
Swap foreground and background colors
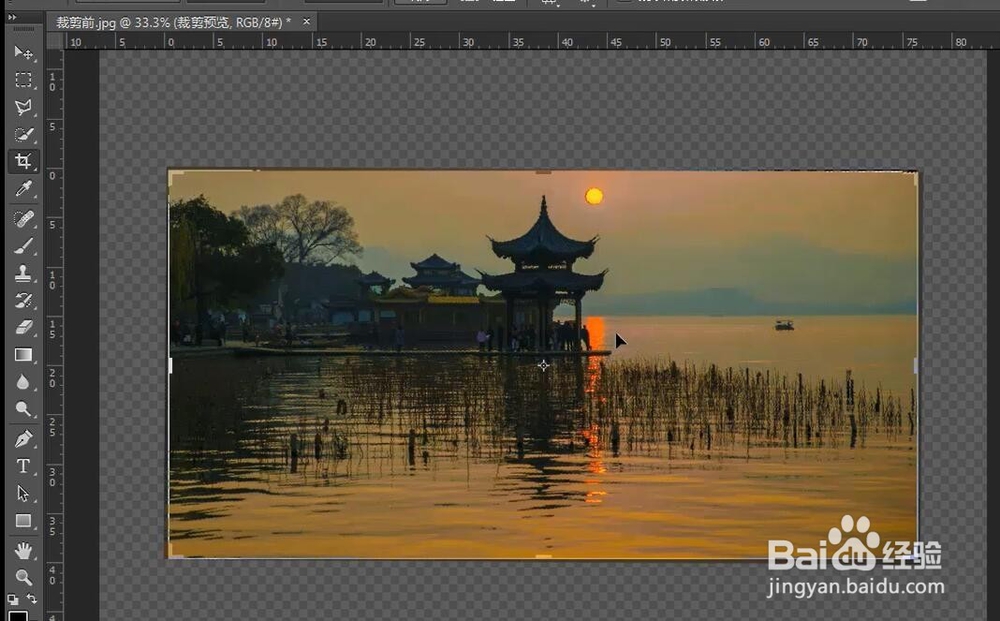(31, 599)
